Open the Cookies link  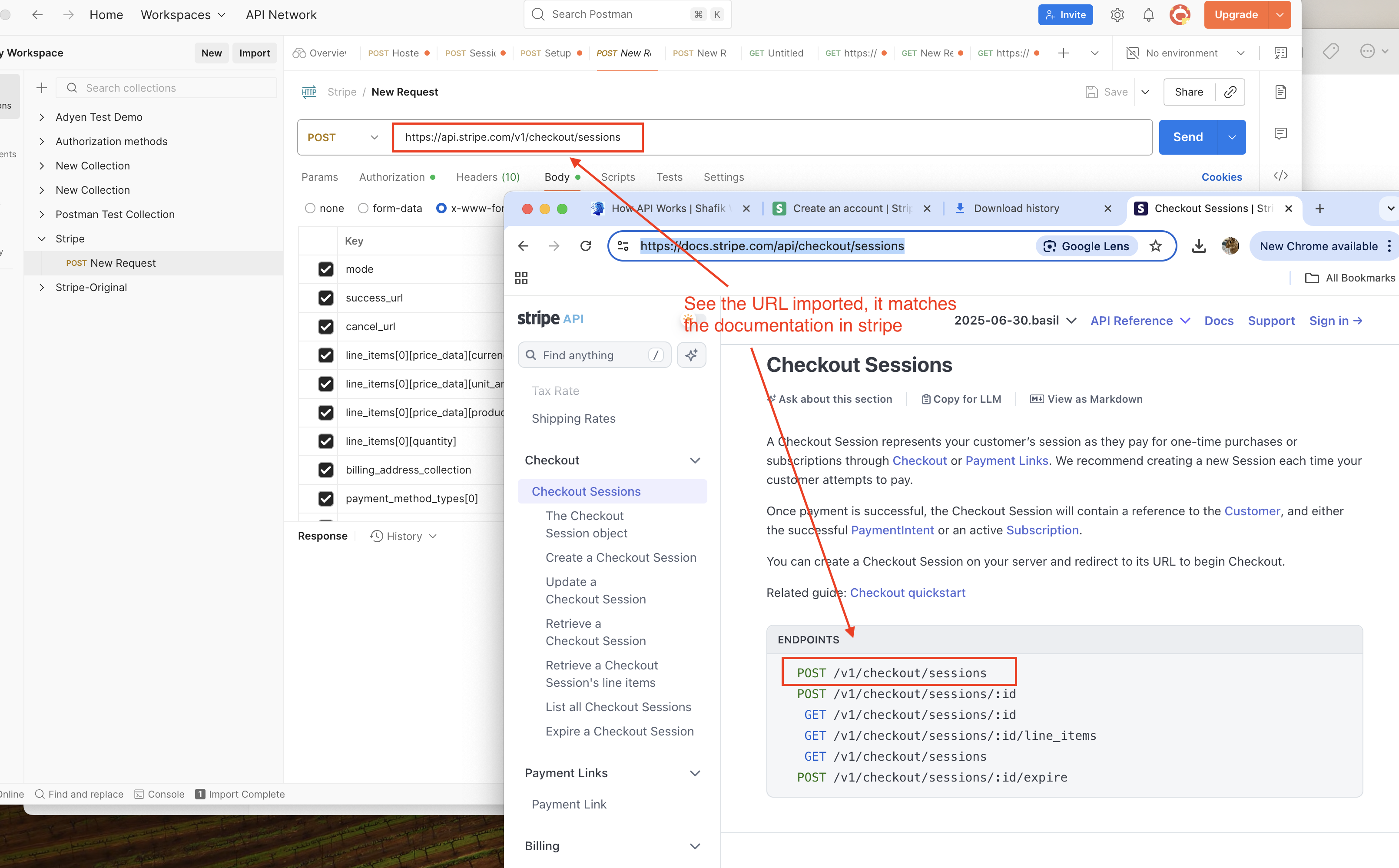point(1222,177)
